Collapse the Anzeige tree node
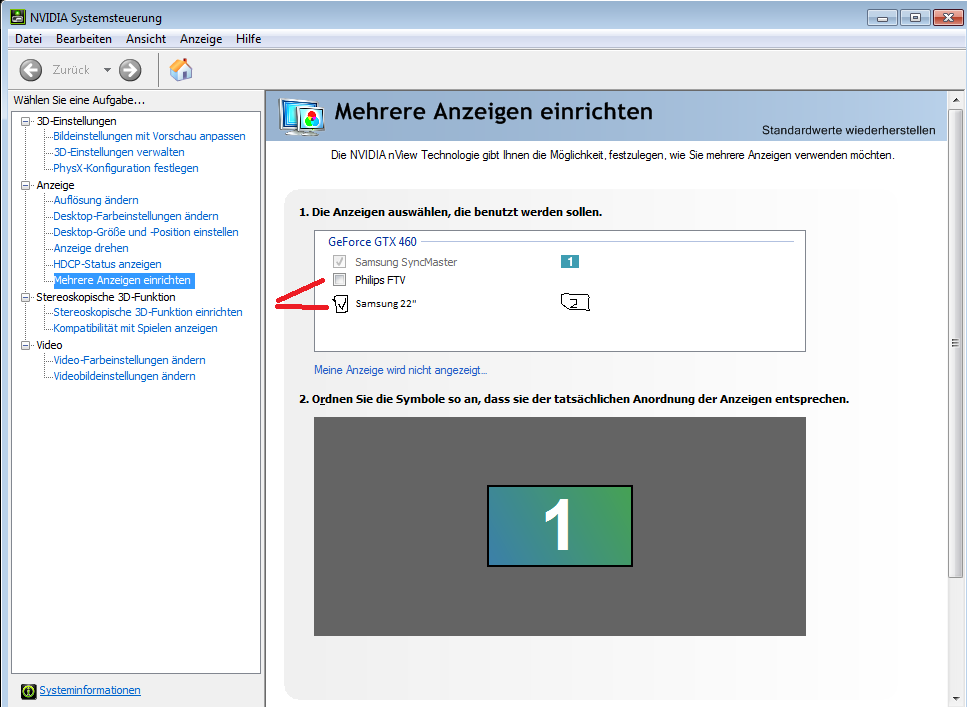Viewport: 967px width, 707px height. [x=25, y=185]
